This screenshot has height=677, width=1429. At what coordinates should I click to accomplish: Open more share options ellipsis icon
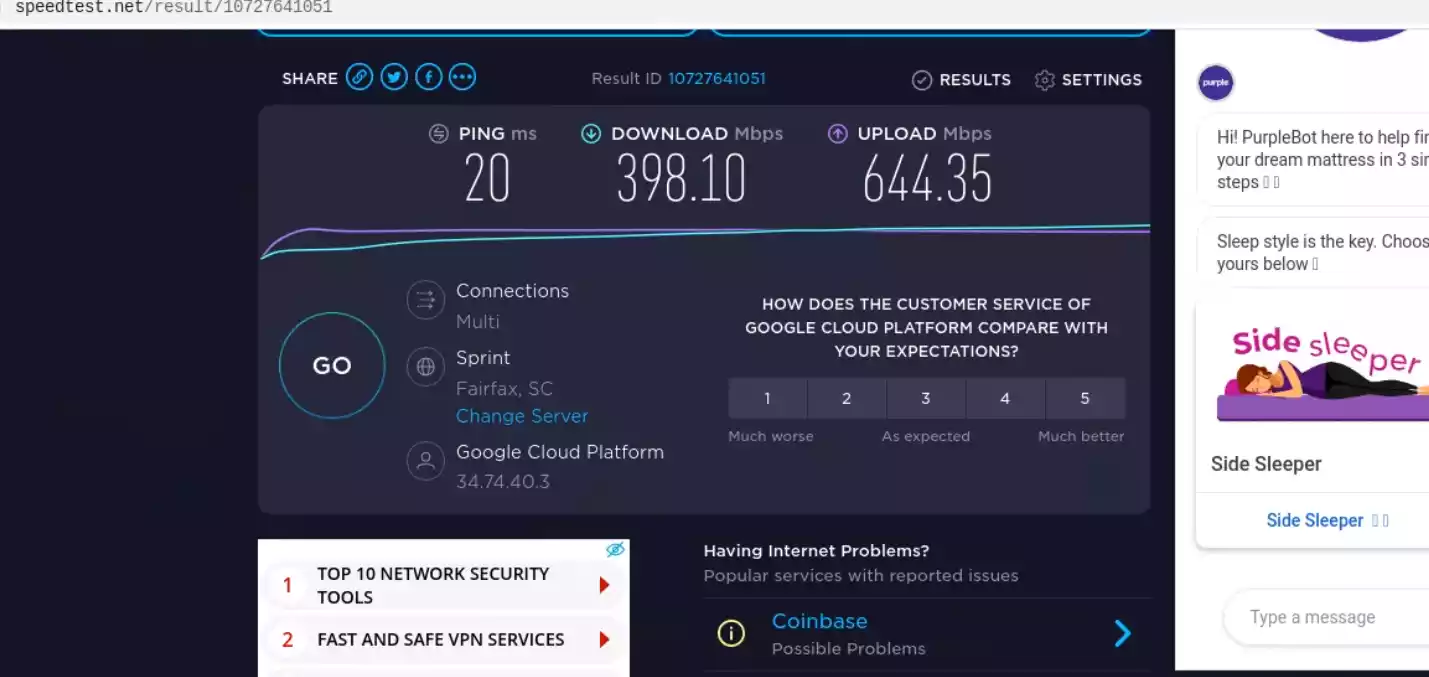click(x=463, y=77)
